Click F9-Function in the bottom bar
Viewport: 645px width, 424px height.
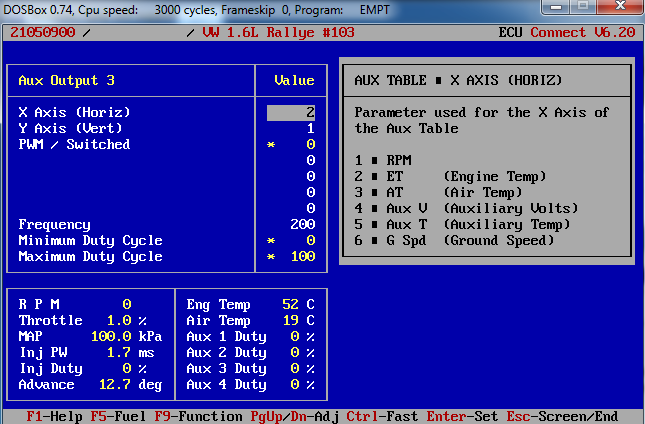click(190, 416)
